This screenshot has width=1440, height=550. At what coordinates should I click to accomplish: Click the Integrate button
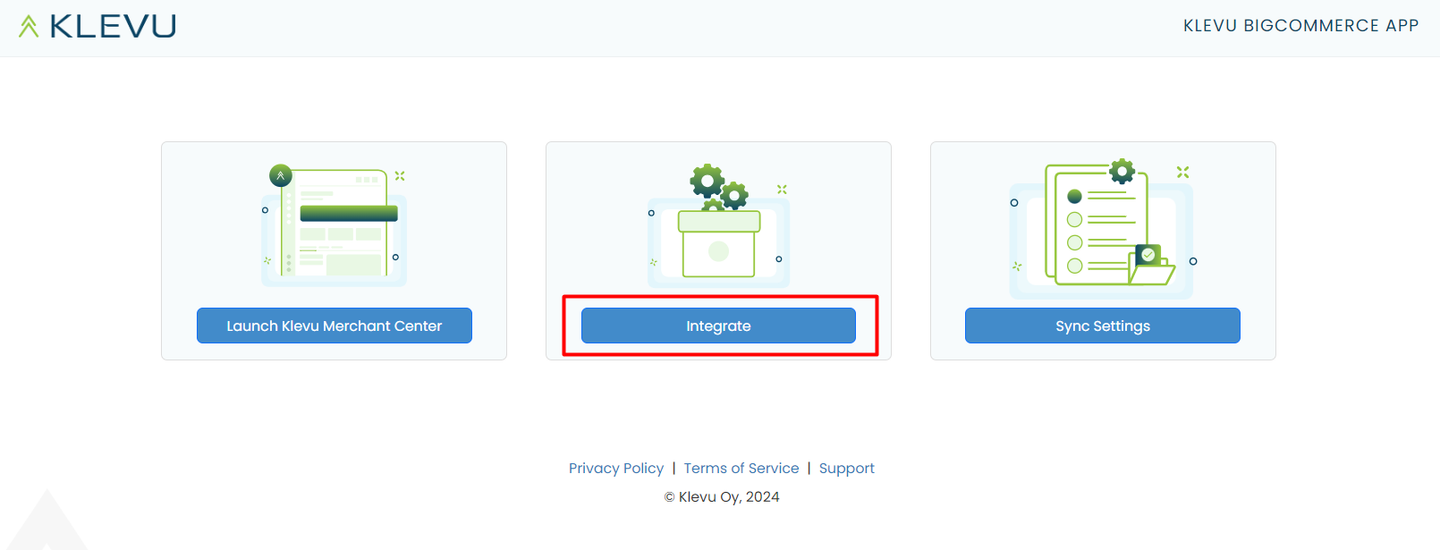[718, 326]
